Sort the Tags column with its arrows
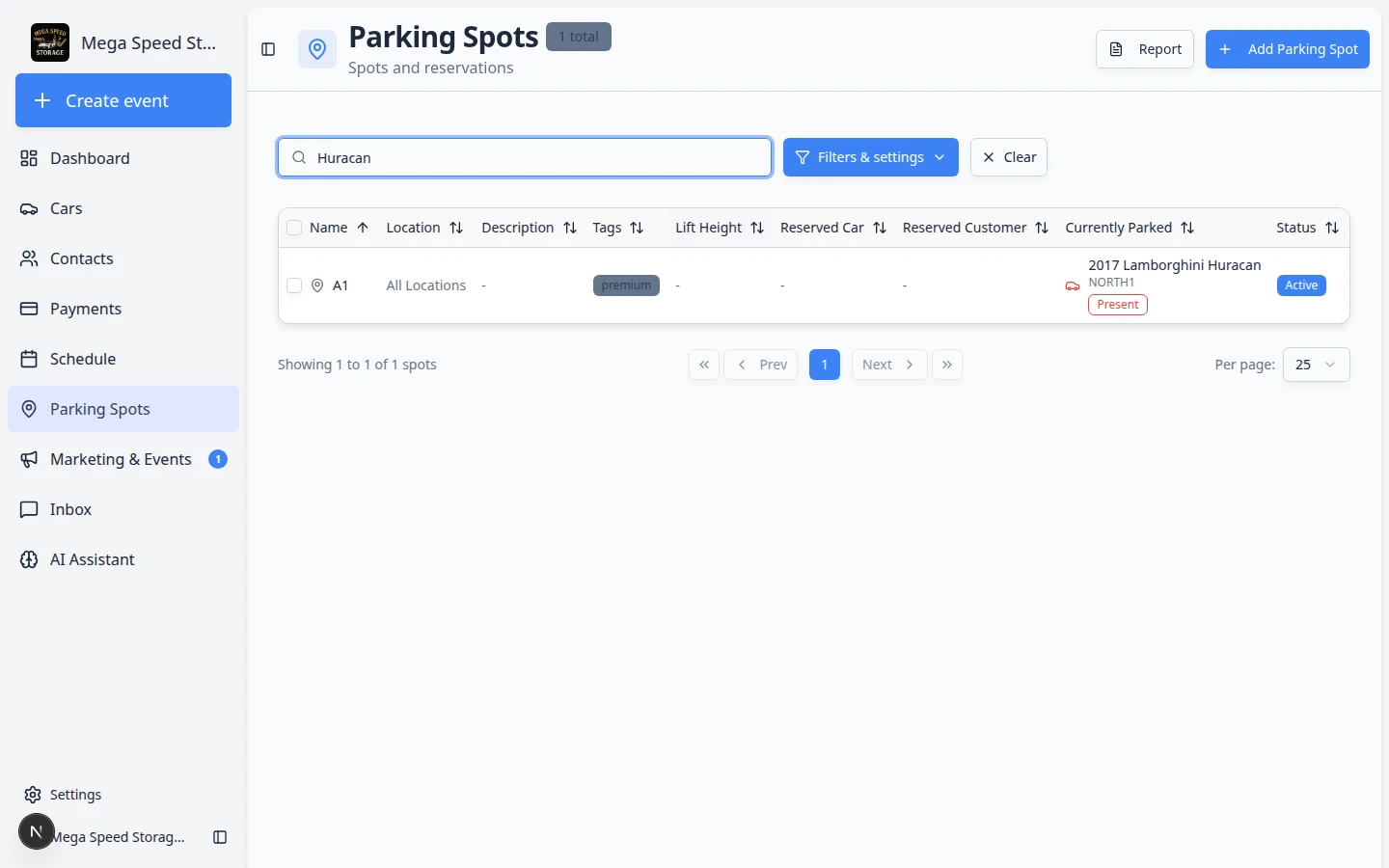1389x868 pixels. click(637, 228)
